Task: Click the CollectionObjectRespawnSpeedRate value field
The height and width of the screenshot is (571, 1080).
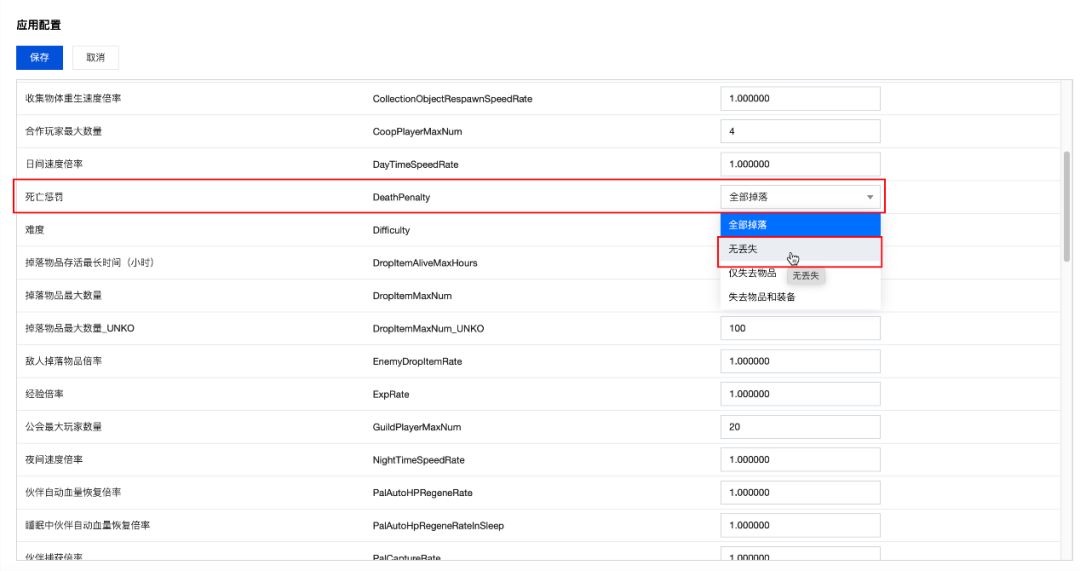Action: click(x=799, y=99)
